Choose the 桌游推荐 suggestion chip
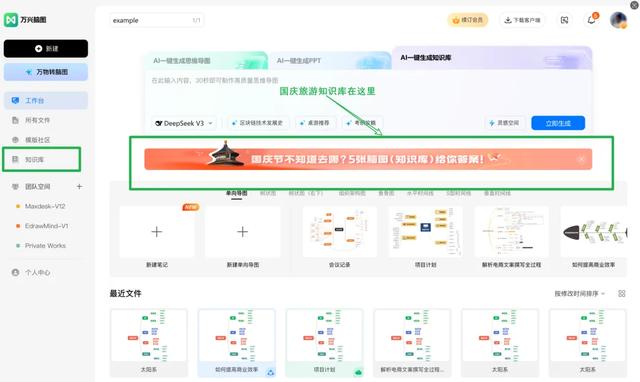Screen dimensions: 640x382 coord(315,123)
